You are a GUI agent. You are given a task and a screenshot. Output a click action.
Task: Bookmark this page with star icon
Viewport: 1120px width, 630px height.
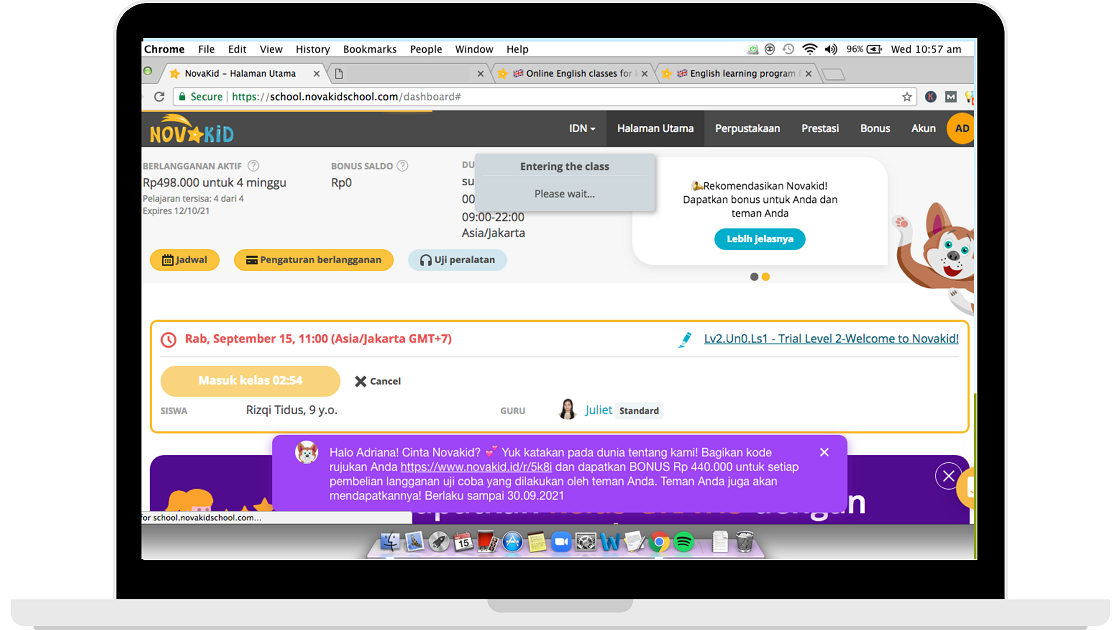click(x=906, y=96)
